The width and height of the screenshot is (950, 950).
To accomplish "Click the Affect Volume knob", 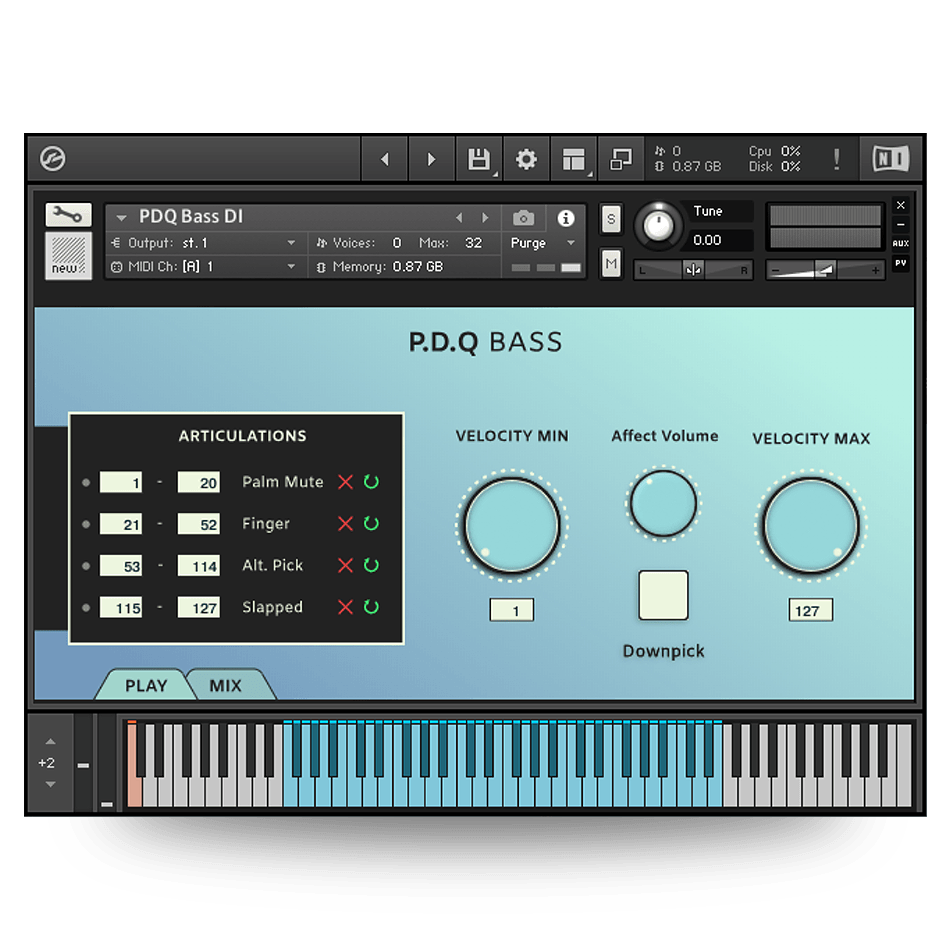I will pyautogui.click(x=663, y=503).
